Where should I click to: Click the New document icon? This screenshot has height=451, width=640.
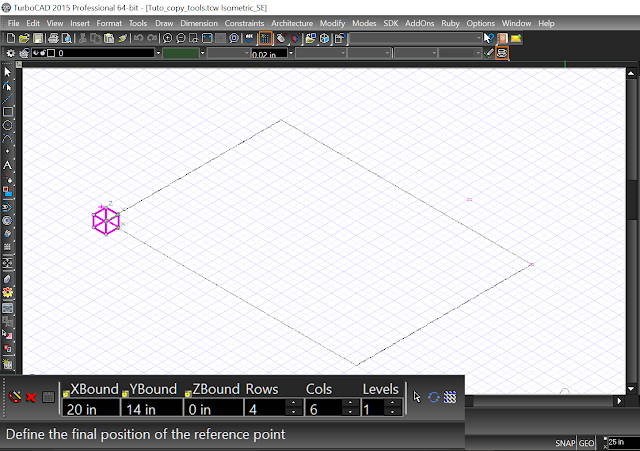click(x=11, y=38)
